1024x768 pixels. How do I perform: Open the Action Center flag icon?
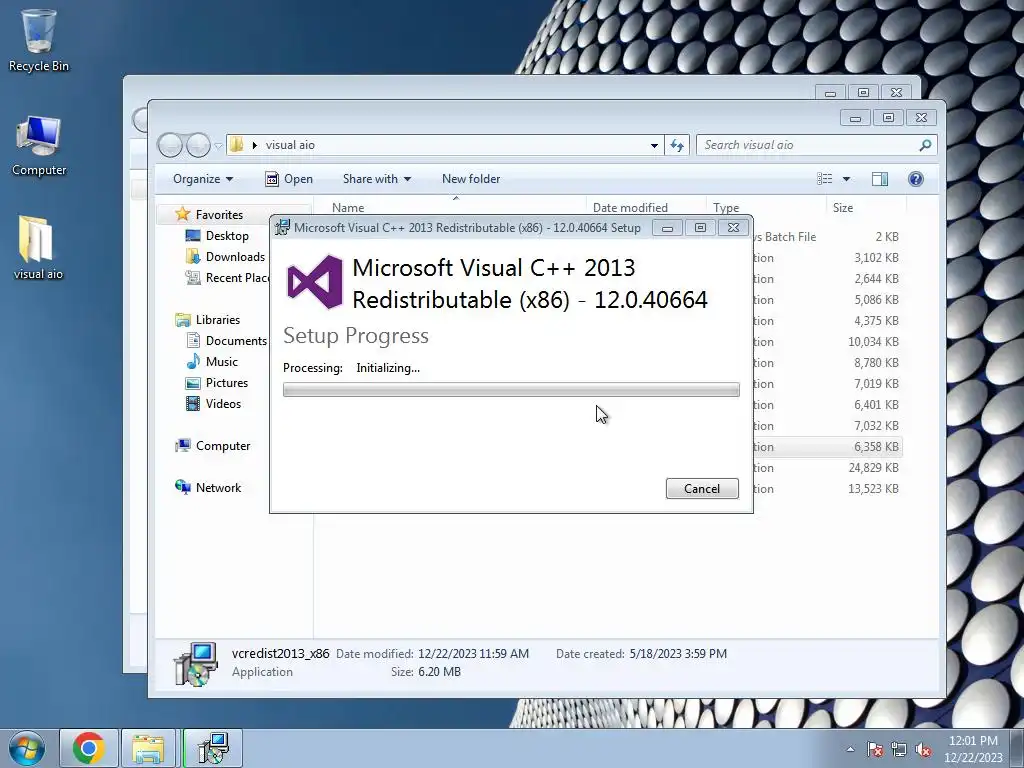[x=875, y=749]
